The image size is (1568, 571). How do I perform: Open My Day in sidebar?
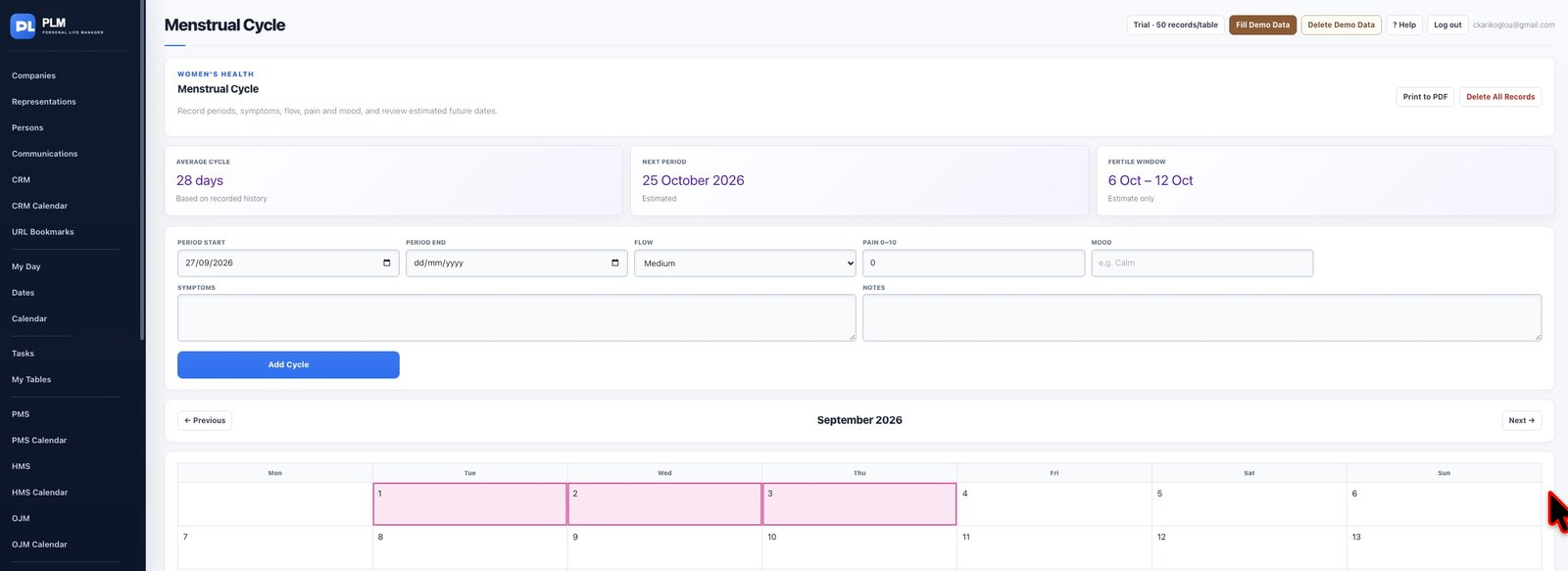26,266
